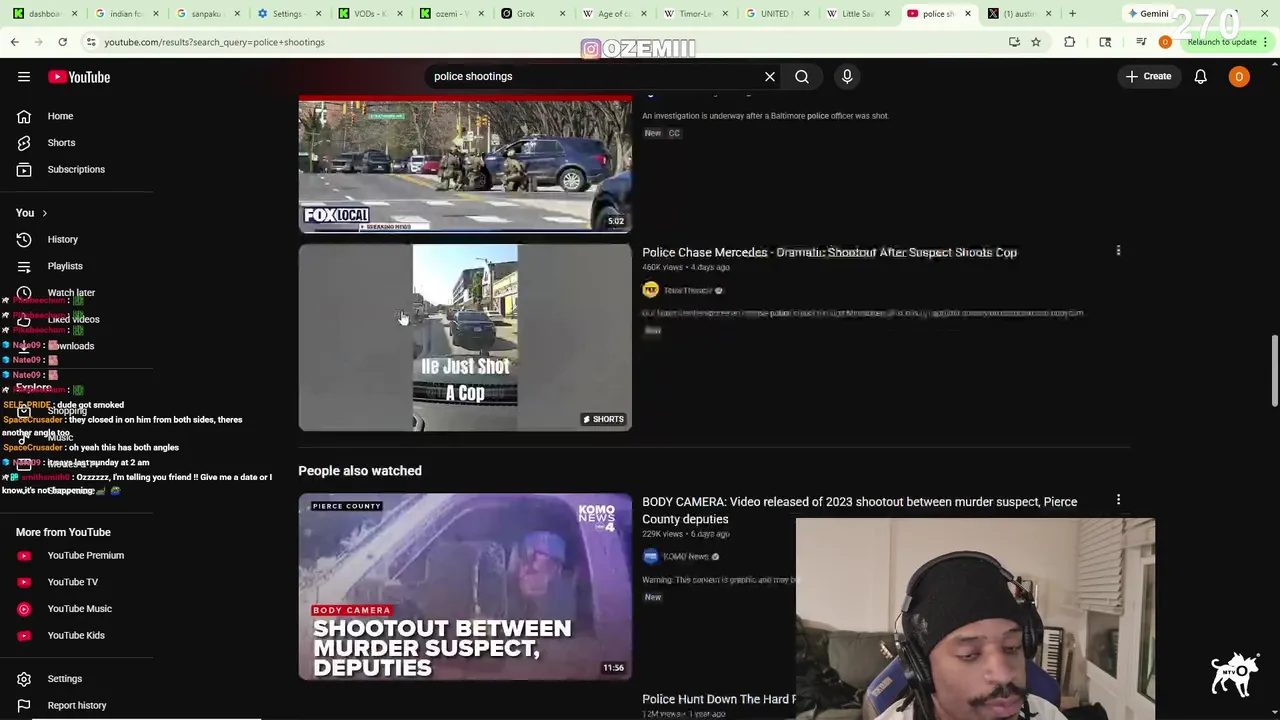Open the account avatar menu
Screen dimensions: 1280x720
(1239, 77)
